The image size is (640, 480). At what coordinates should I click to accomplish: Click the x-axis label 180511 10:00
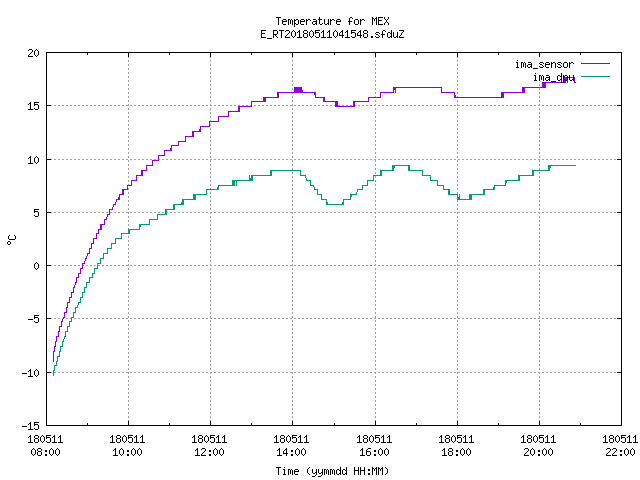(127, 445)
